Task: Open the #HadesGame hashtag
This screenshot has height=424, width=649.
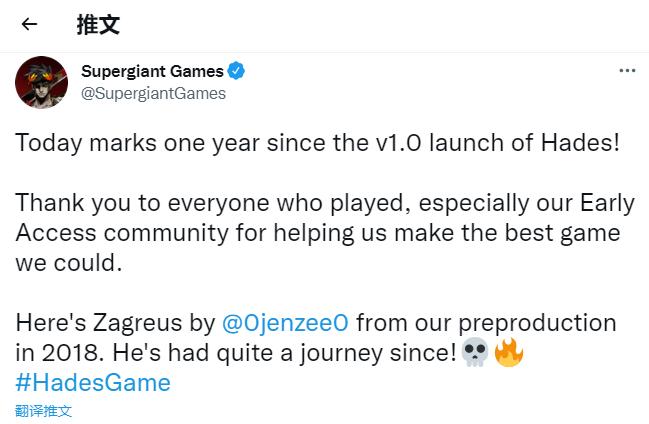Action: point(93,382)
